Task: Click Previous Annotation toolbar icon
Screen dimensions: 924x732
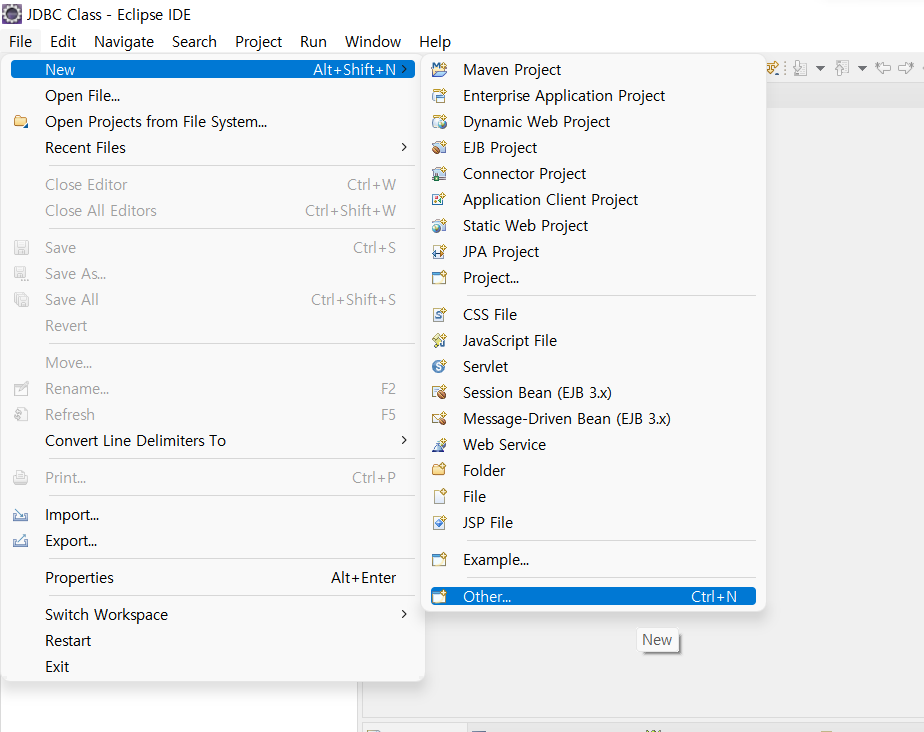Action: coord(842,68)
